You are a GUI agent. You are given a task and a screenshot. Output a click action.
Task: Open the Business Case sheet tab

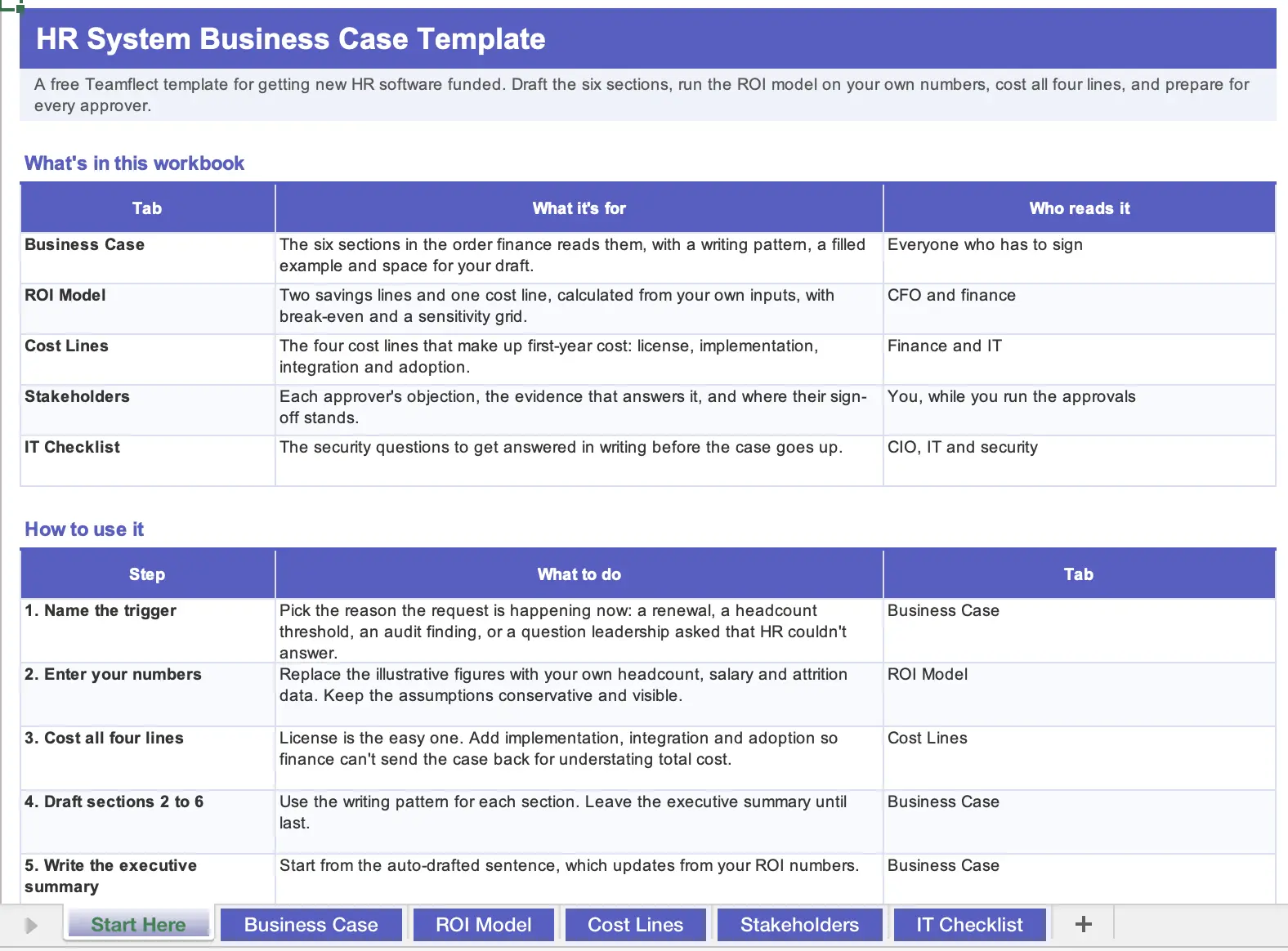point(311,925)
